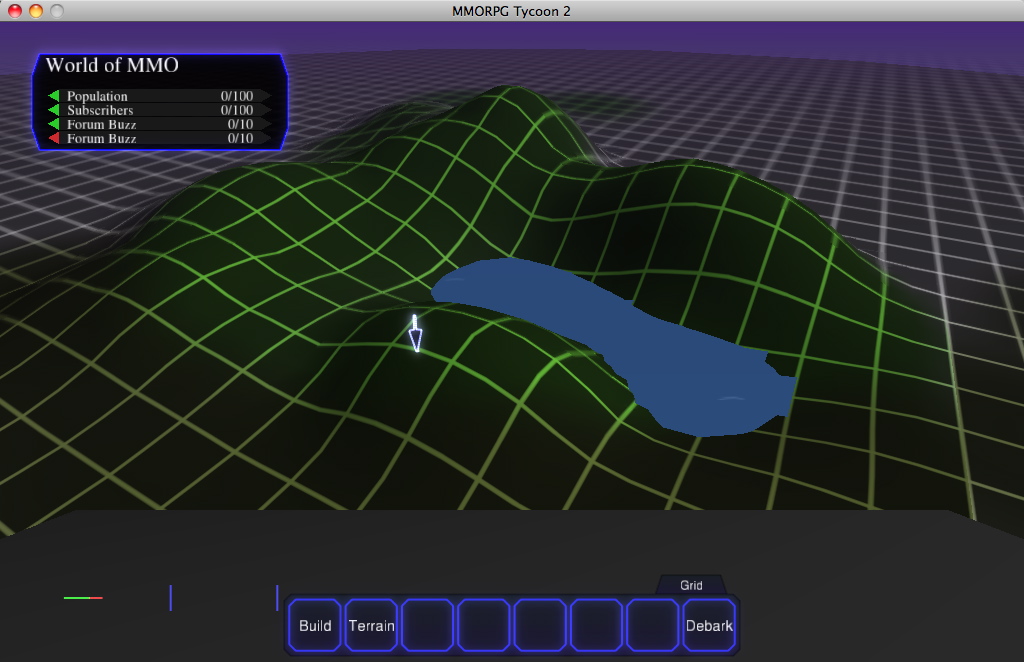1024x662 pixels.
Task: Select the empty slot right of Terrain
Action: 428,625
